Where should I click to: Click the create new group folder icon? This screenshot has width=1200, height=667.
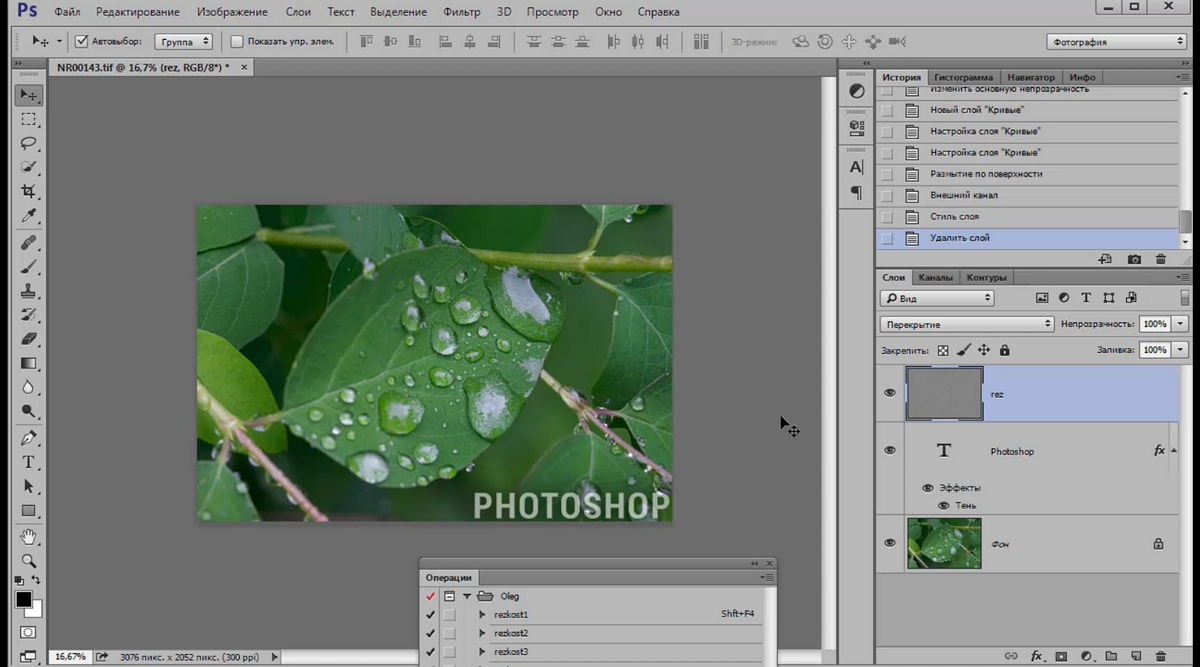tap(1109, 657)
